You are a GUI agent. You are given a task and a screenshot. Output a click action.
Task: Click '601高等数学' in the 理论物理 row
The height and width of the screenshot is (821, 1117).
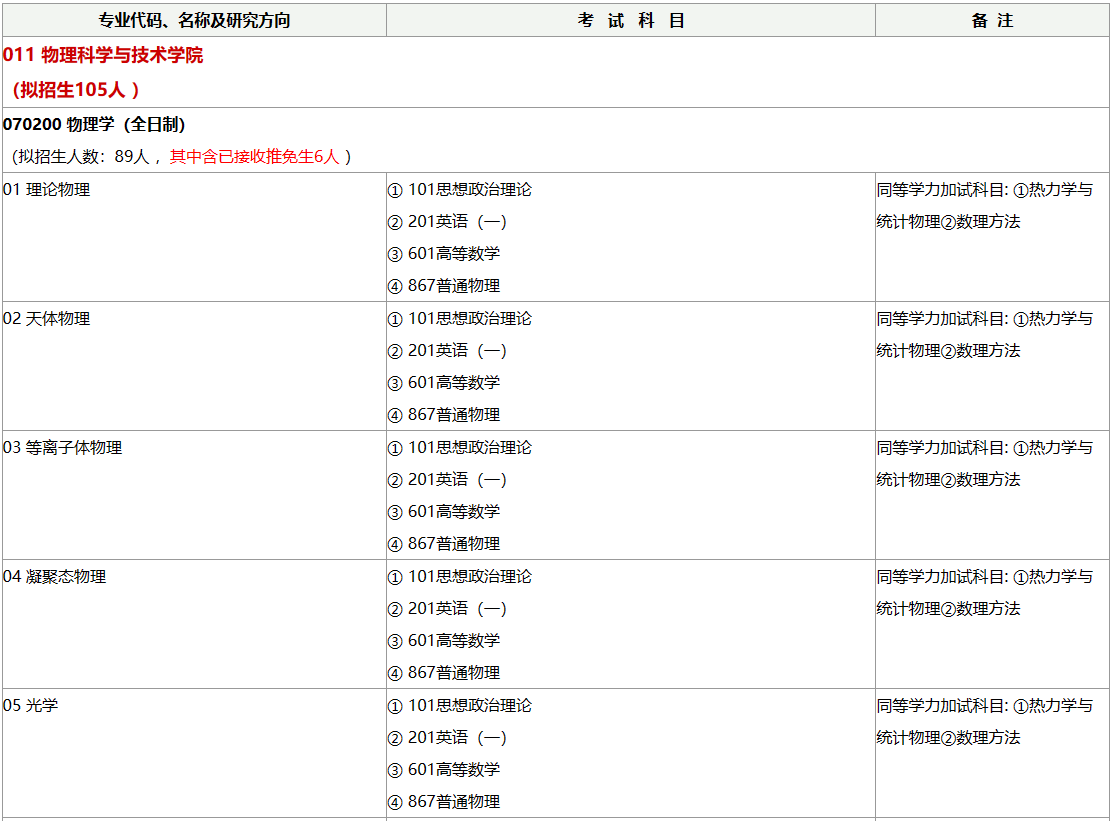454,254
